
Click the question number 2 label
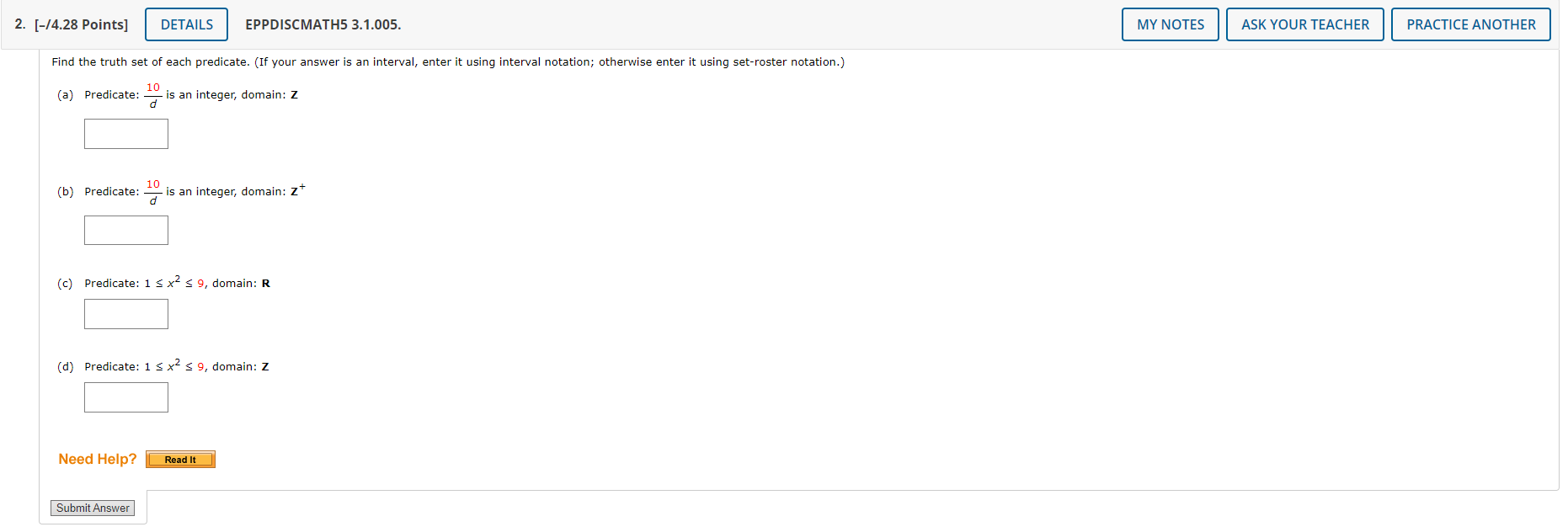pyautogui.click(x=18, y=24)
